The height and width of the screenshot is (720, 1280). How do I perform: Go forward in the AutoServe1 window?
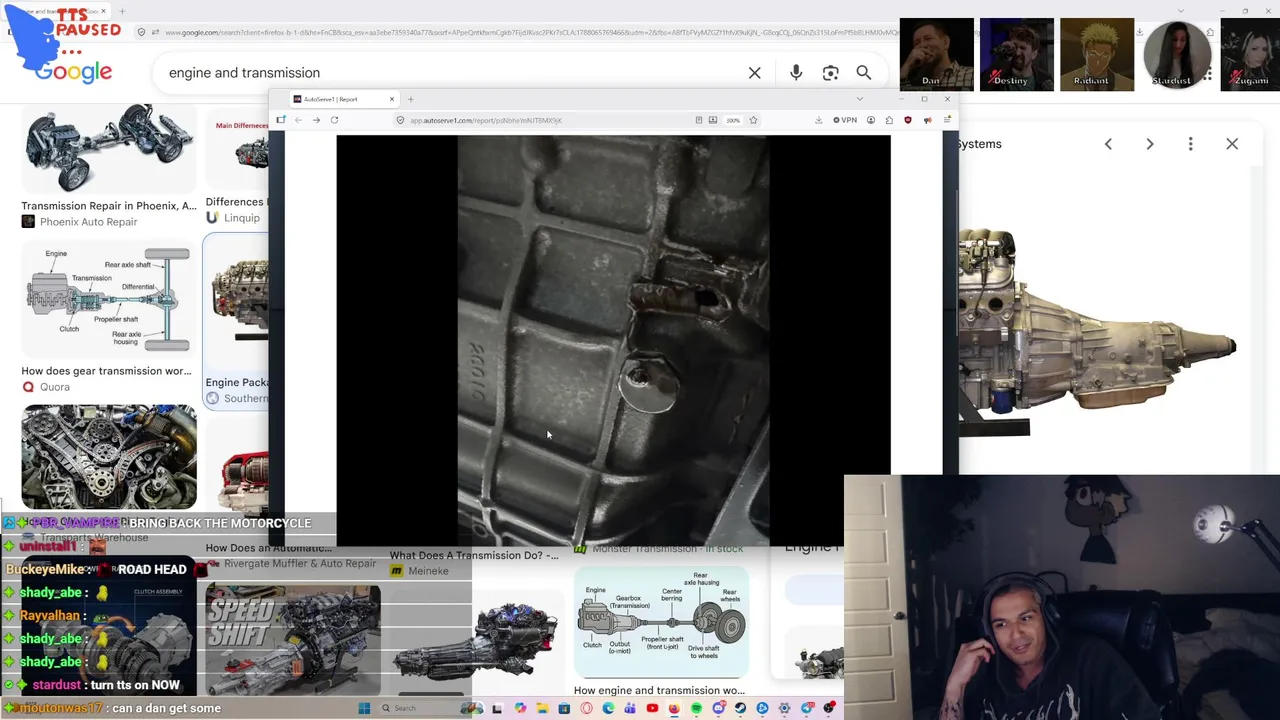pyautogui.click(x=316, y=120)
